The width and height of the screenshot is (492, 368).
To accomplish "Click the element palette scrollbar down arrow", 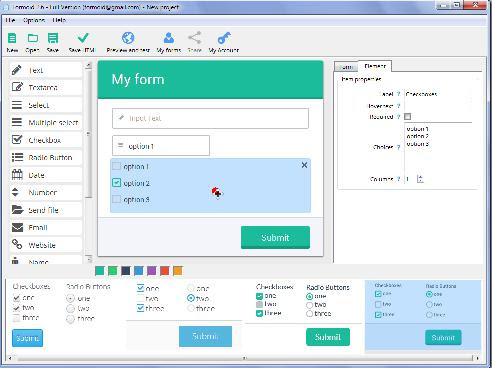I will coord(89,259).
